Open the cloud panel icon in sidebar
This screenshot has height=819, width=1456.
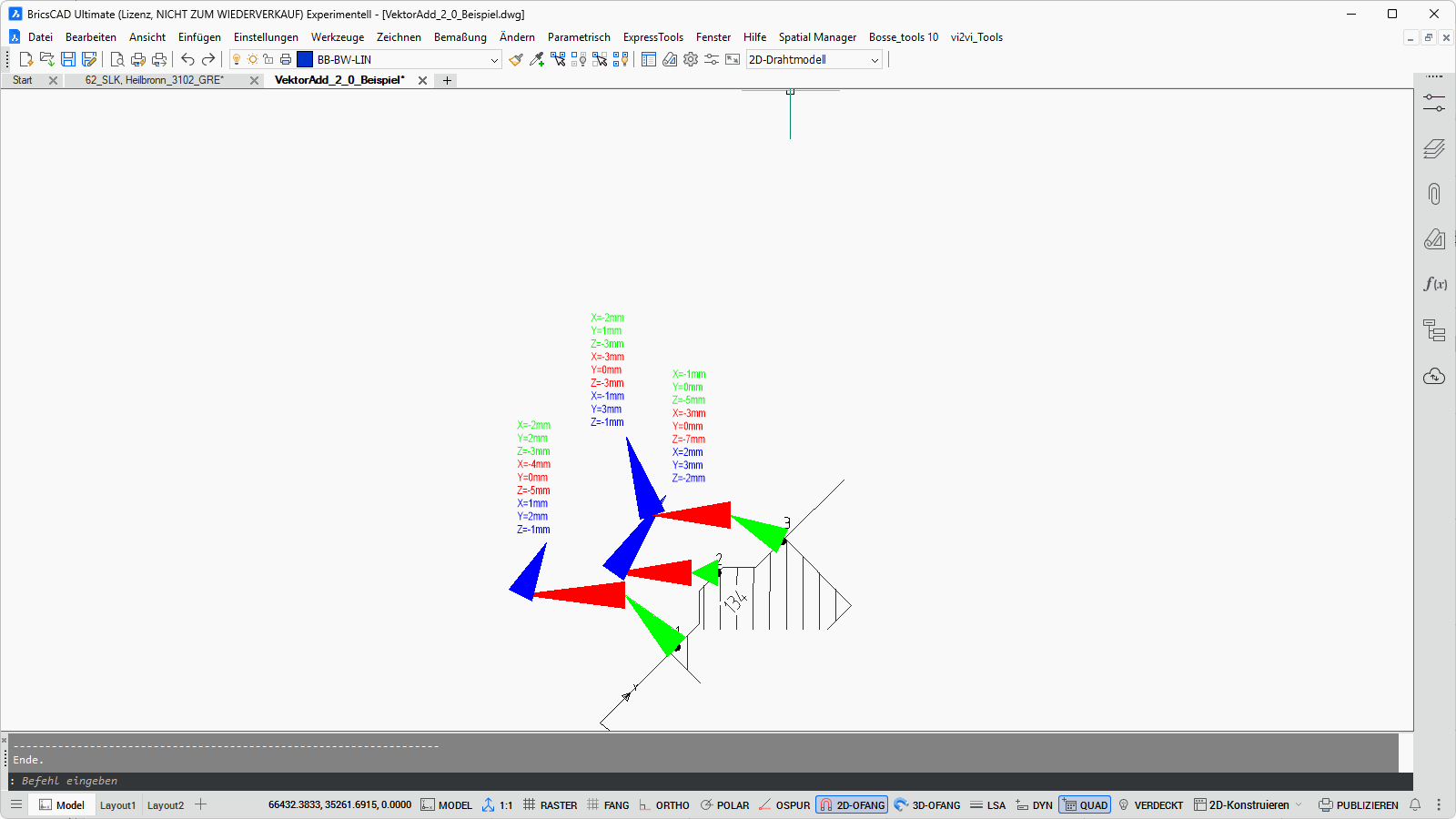point(1434,376)
